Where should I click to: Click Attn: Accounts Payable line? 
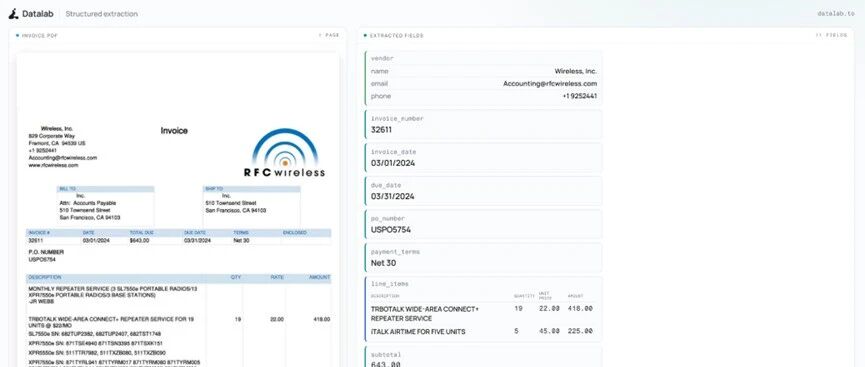[87, 203]
